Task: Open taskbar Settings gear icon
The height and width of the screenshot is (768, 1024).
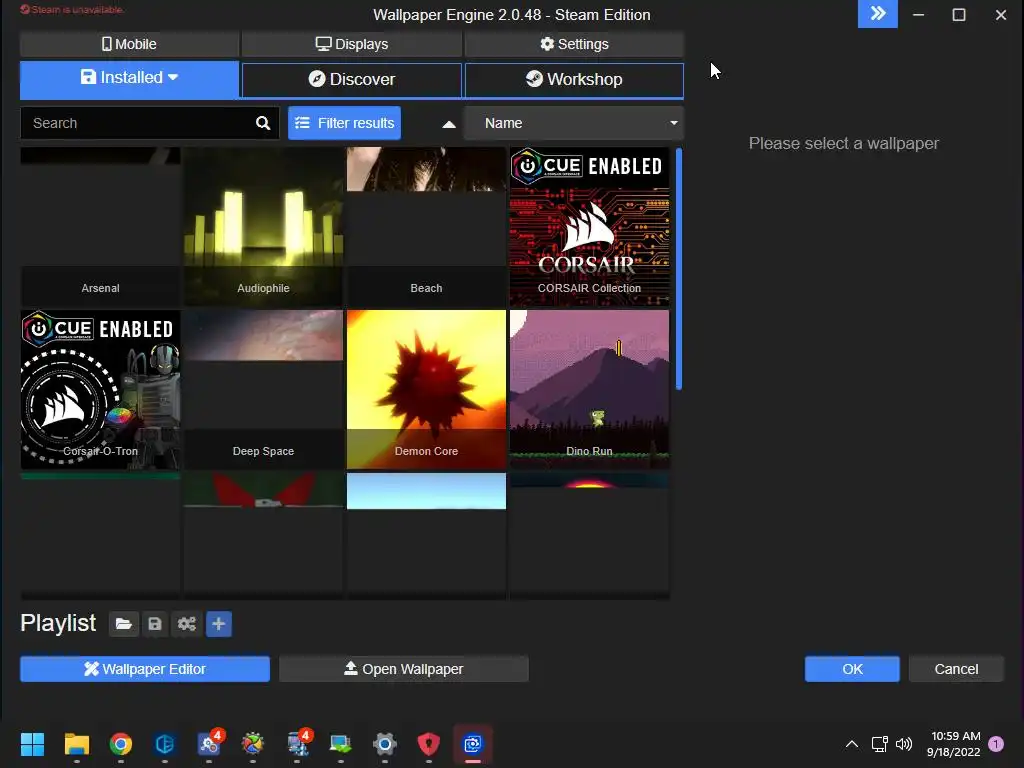Action: pyautogui.click(x=385, y=743)
